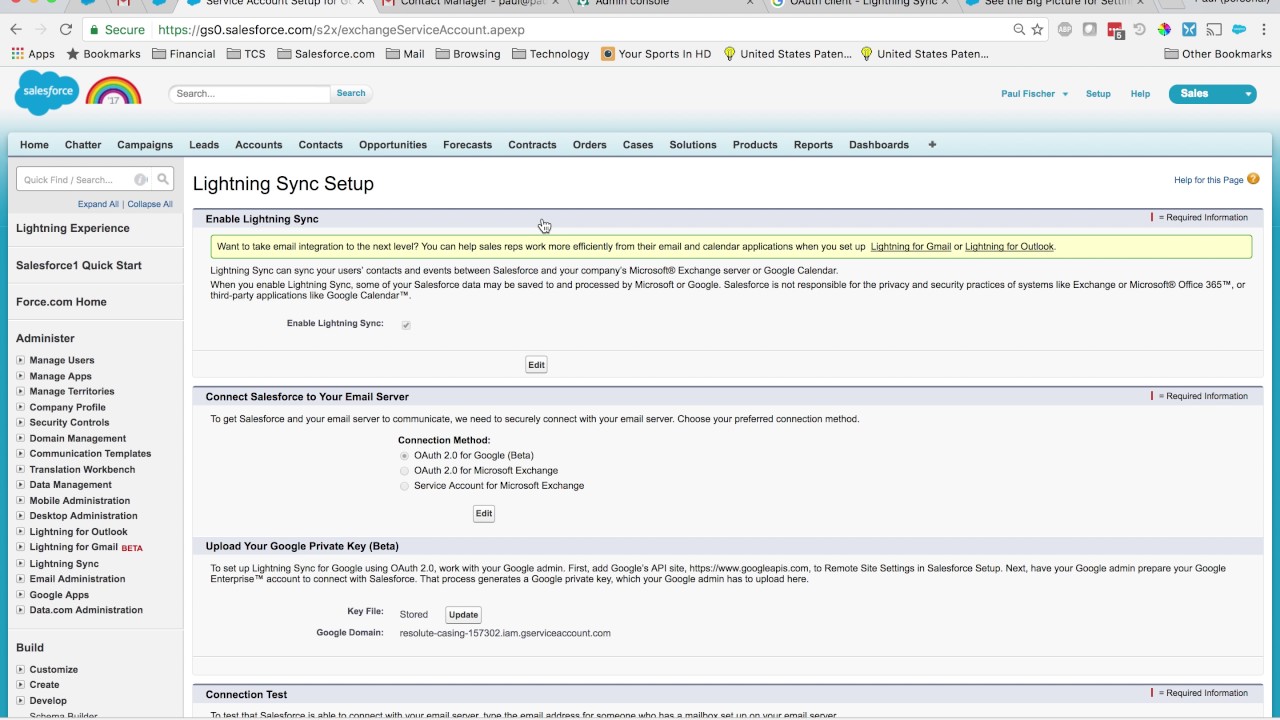Open the Lightning for Outlook link in banner

pyautogui.click(x=1009, y=247)
